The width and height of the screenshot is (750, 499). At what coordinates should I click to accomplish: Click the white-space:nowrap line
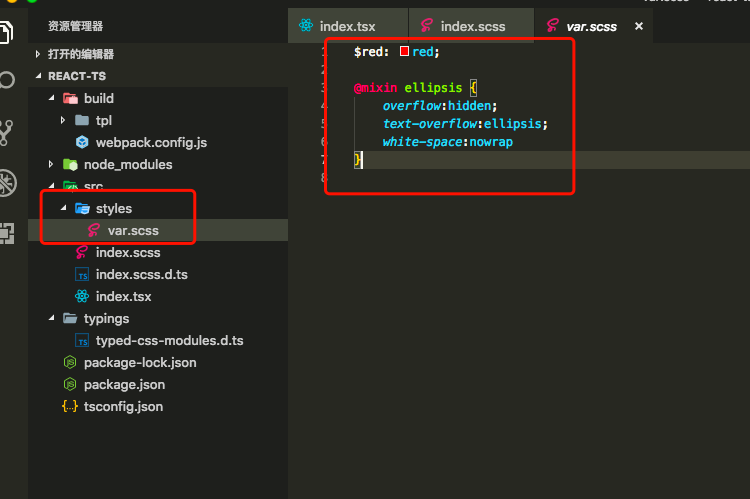point(447,142)
